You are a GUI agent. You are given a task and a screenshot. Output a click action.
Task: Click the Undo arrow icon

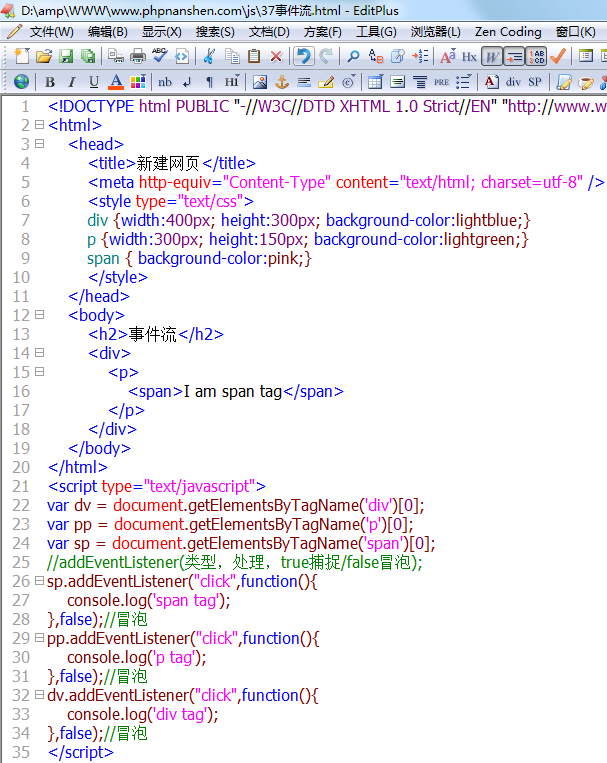pyautogui.click(x=304, y=56)
